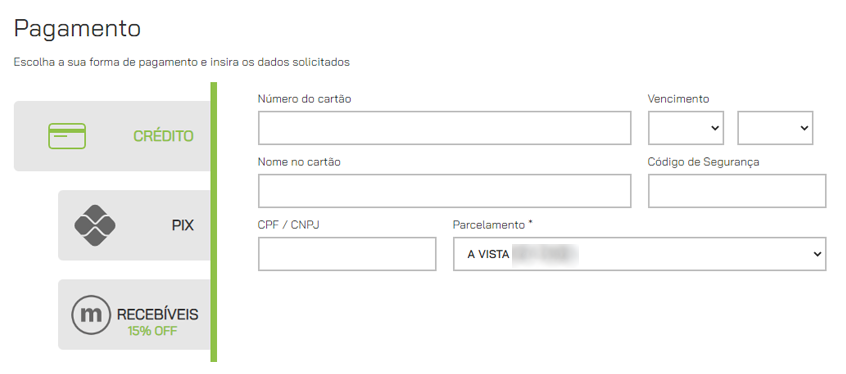Click the Parcelamento * label
Screen dimensions: 846x374
click(493, 225)
